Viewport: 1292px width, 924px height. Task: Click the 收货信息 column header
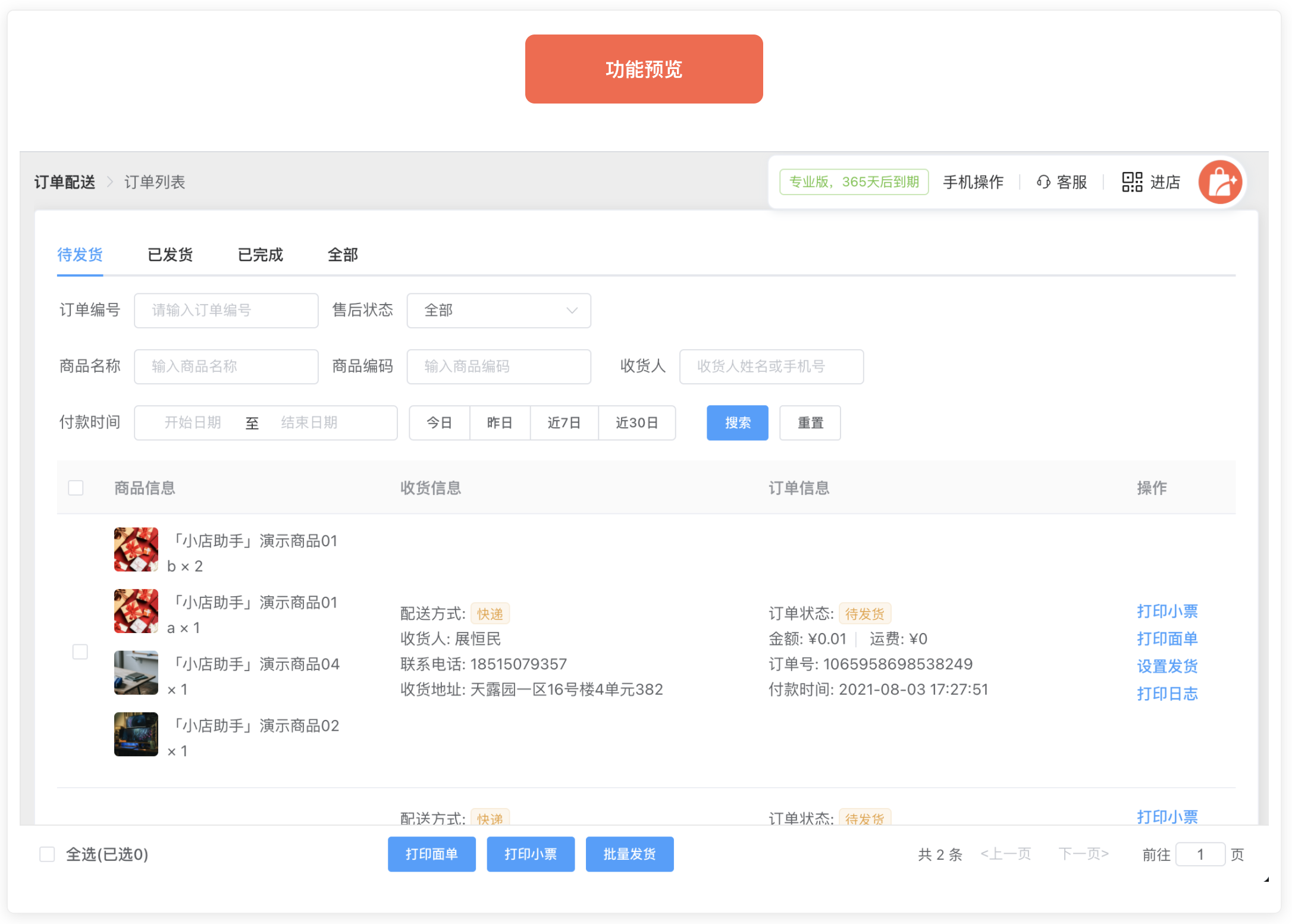pyautogui.click(x=431, y=488)
